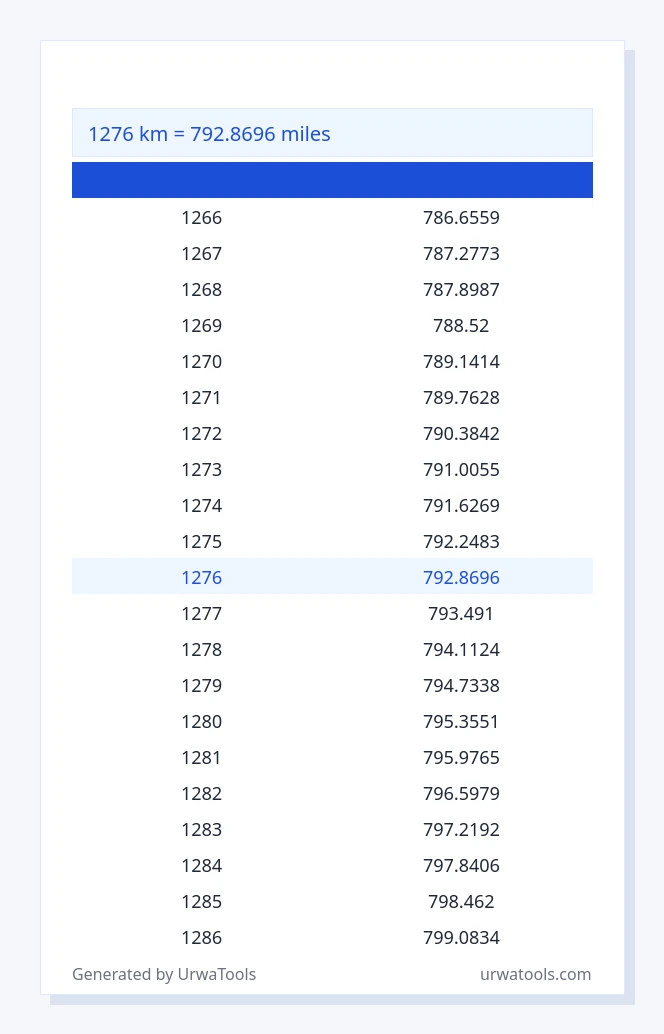
Task: Select the 1270 row number
Action: pyautogui.click(x=202, y=361)
